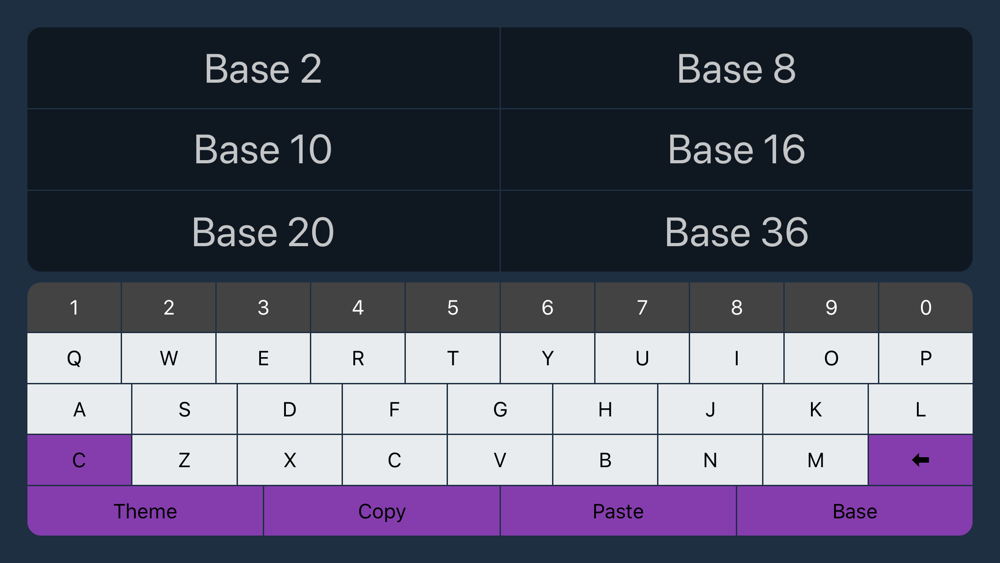1000x563 pixels.
Task: Clear input with purple C key
Action: click(79, 460)
